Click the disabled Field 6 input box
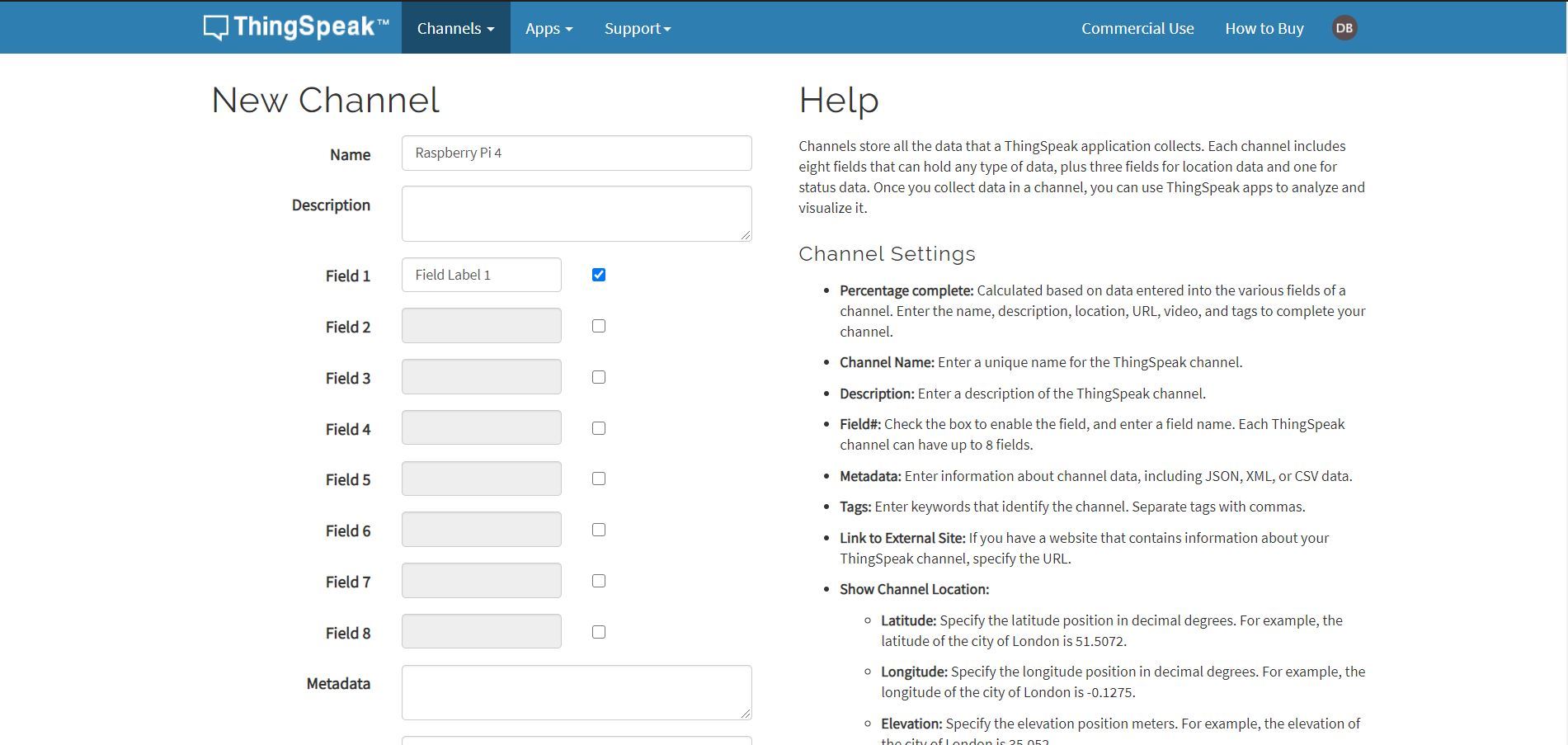Viewport: 1568px width, 745px height. 481,530
